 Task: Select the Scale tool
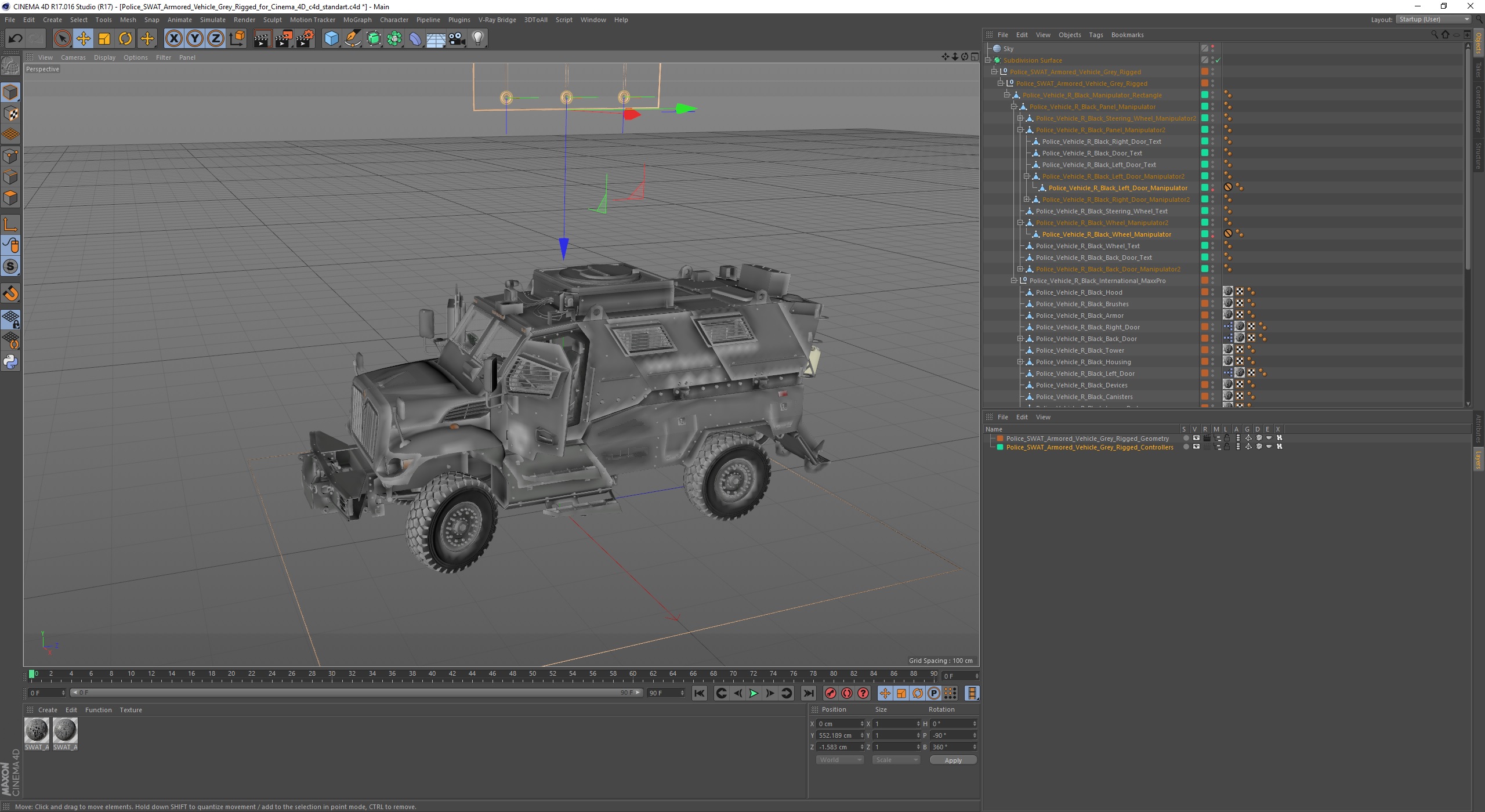pyautogui.click(x=104, y=39)
